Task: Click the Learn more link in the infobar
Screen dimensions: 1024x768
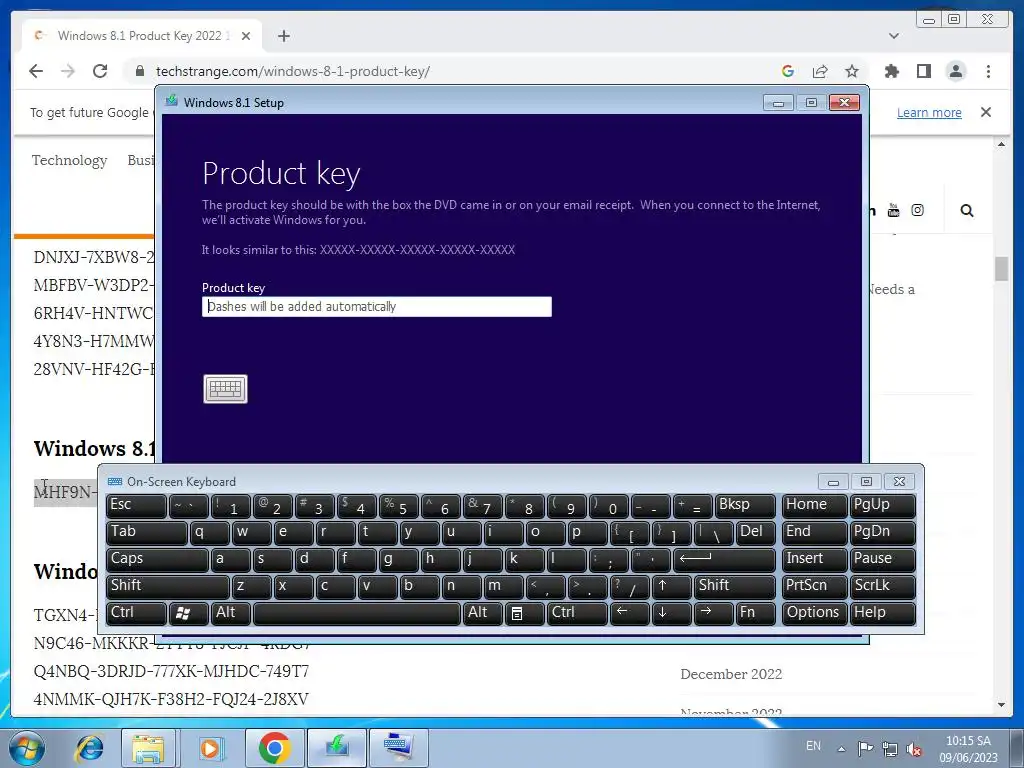Action: pyautogui.click(x=929, y=112)
